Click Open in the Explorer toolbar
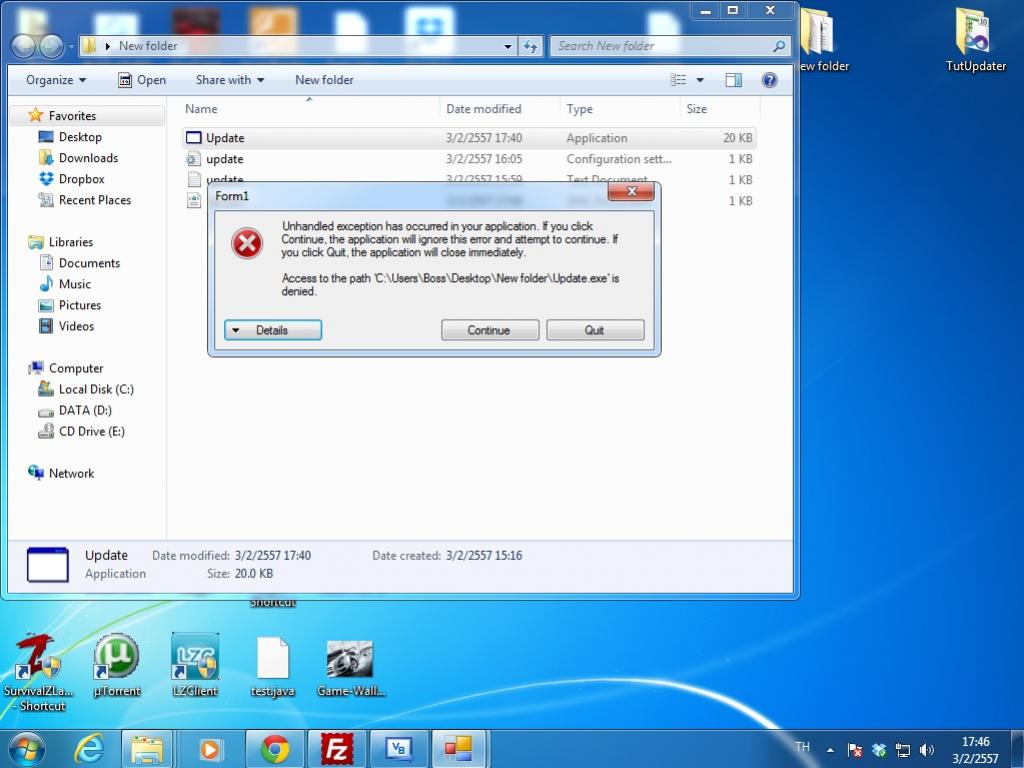Screen dimensions: 1024x768 [142, 80]
